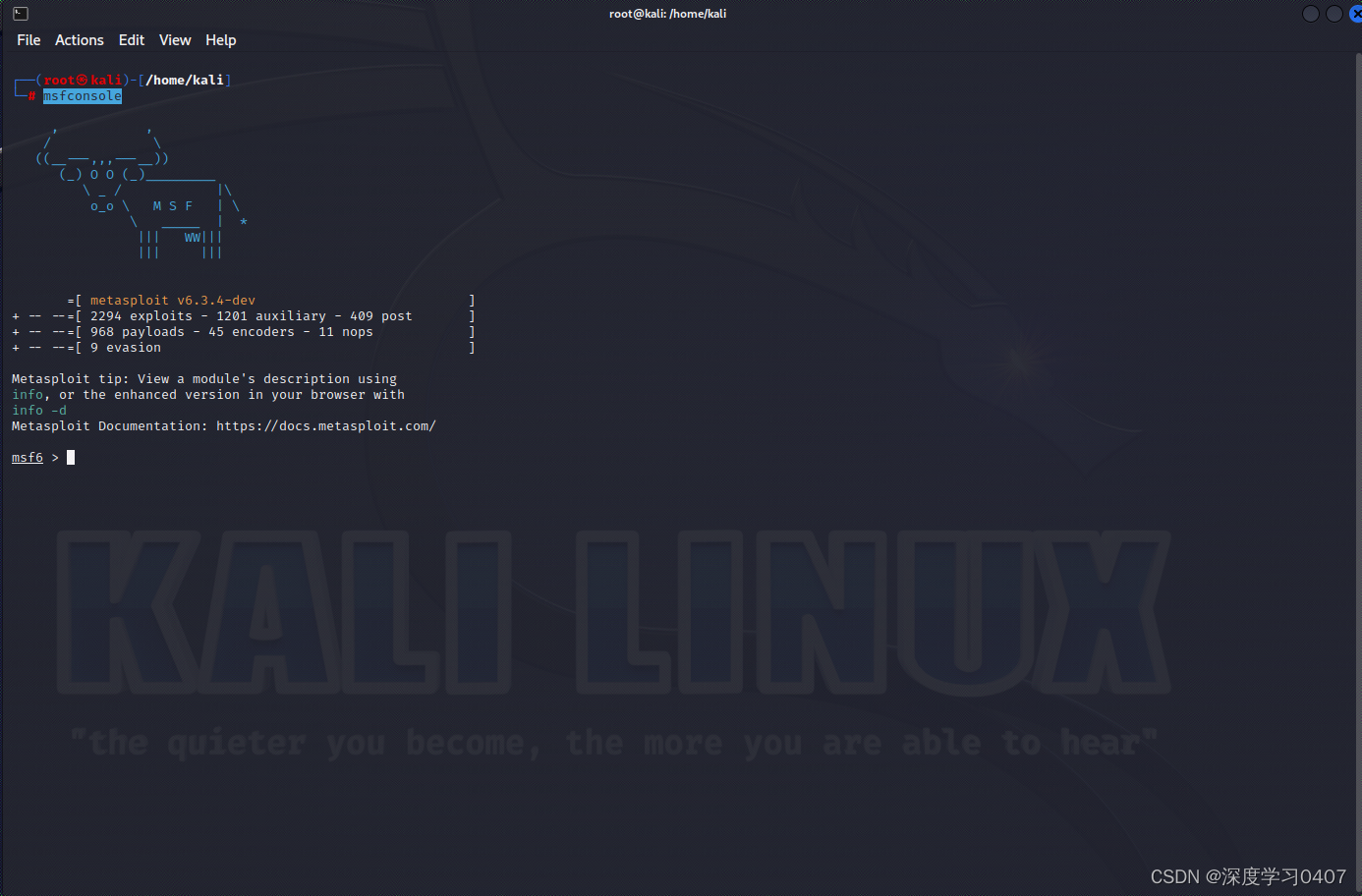Click the '11 nops' text

[x=346, y=332]
